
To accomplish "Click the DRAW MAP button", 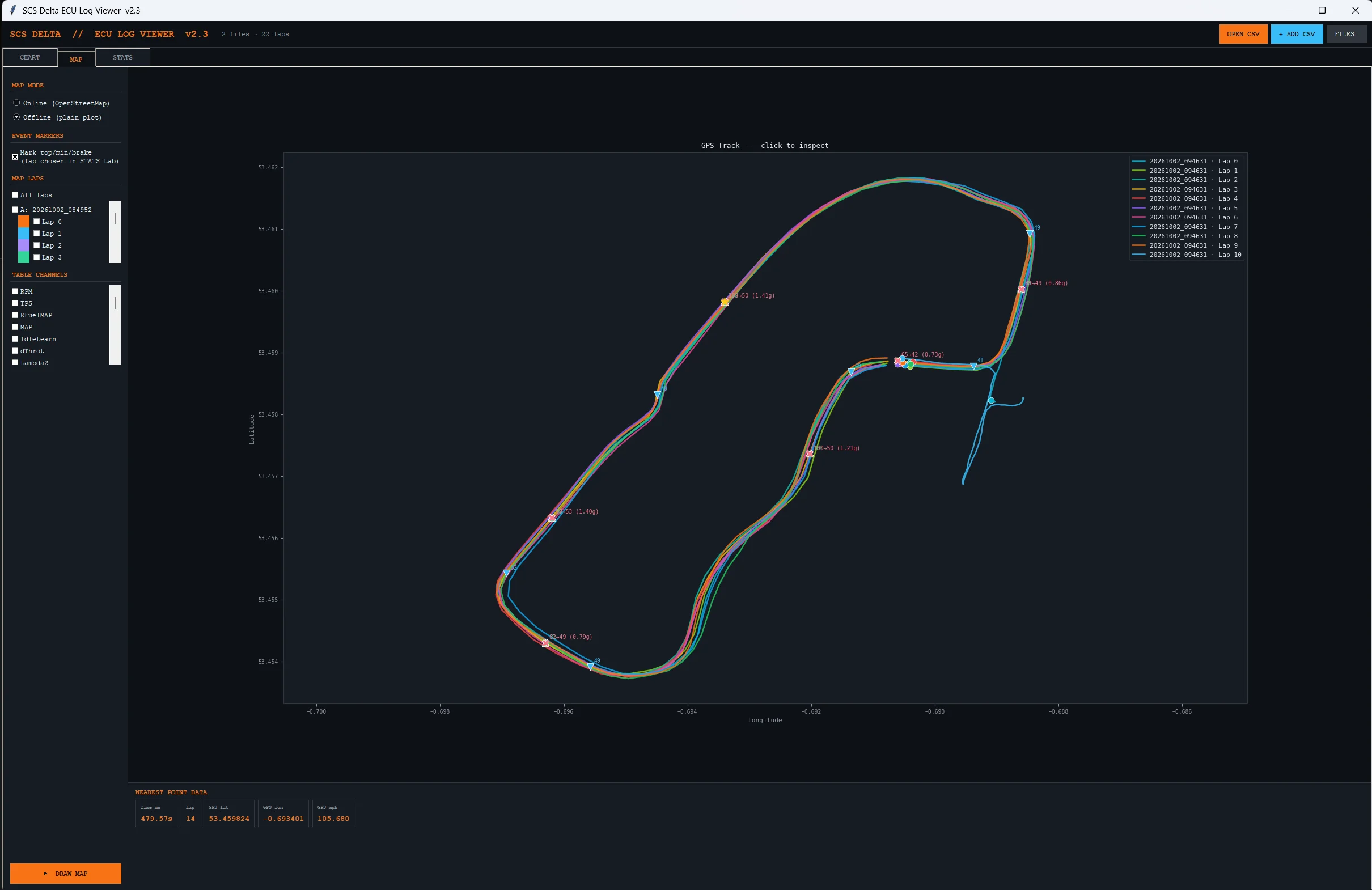I will click(x=66, y=874).
